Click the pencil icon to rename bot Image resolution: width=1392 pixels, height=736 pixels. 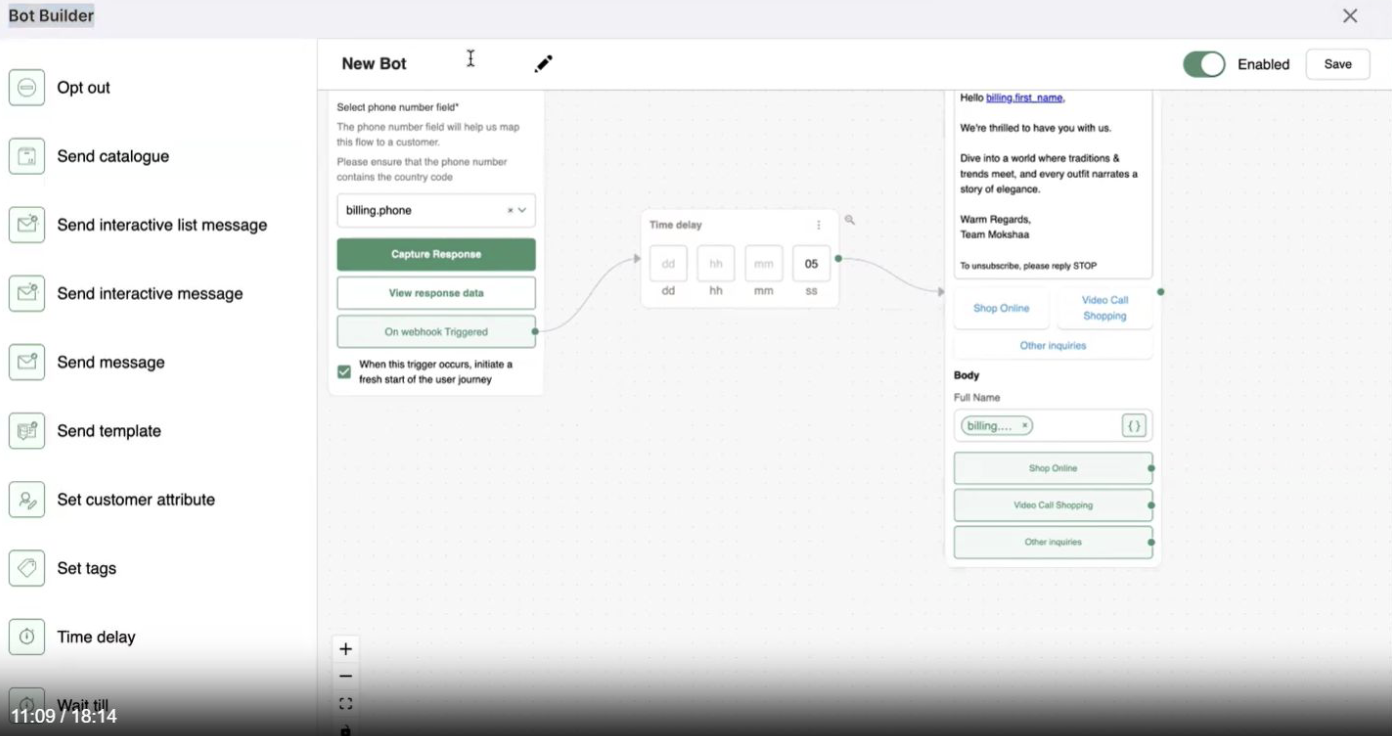point(543,64)
